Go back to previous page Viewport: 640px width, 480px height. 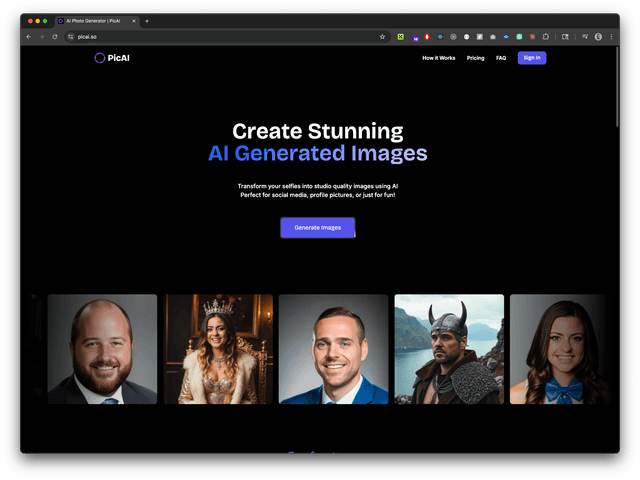pos(29,36)
